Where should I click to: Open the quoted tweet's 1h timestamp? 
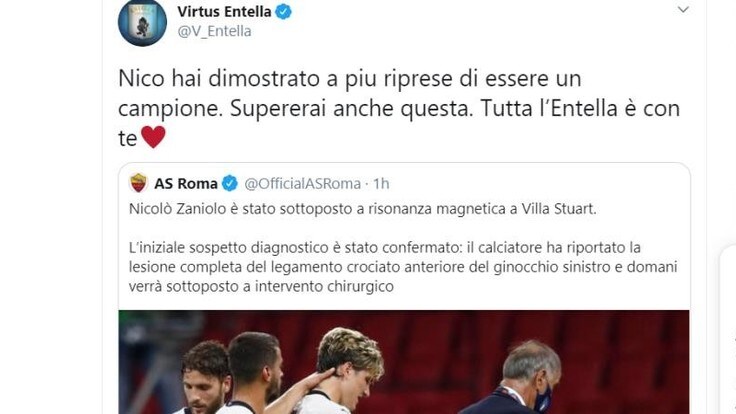point(382,184)
